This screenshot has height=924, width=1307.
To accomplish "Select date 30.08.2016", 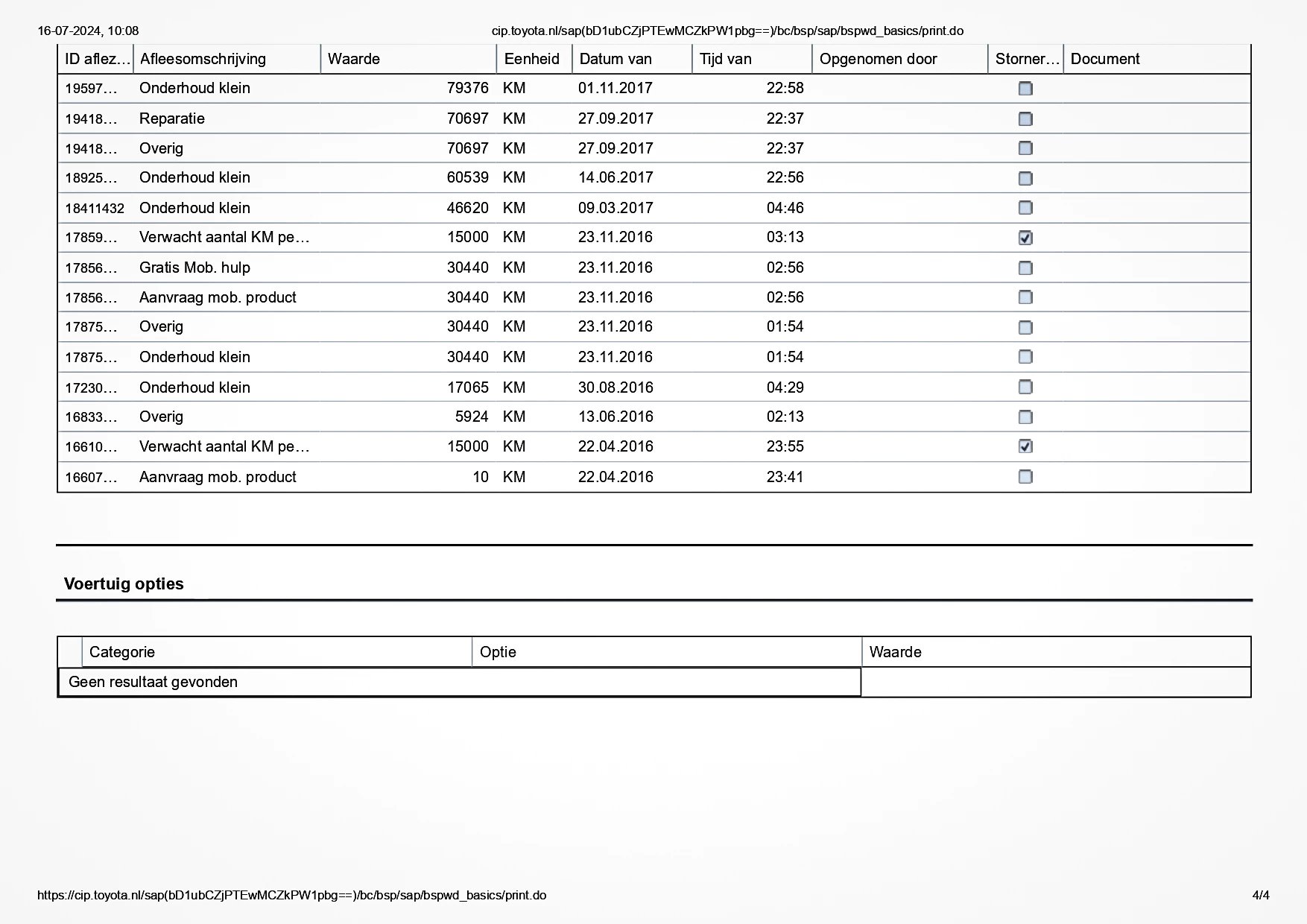I will pyautogui.click(x=615, y=387).
